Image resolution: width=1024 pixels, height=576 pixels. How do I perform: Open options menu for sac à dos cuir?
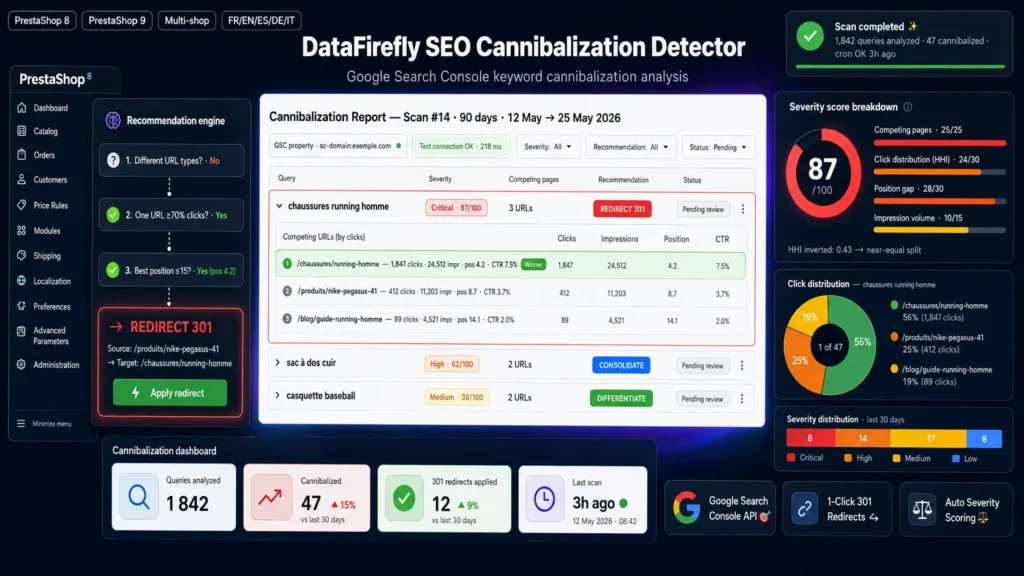coord(742,366)
